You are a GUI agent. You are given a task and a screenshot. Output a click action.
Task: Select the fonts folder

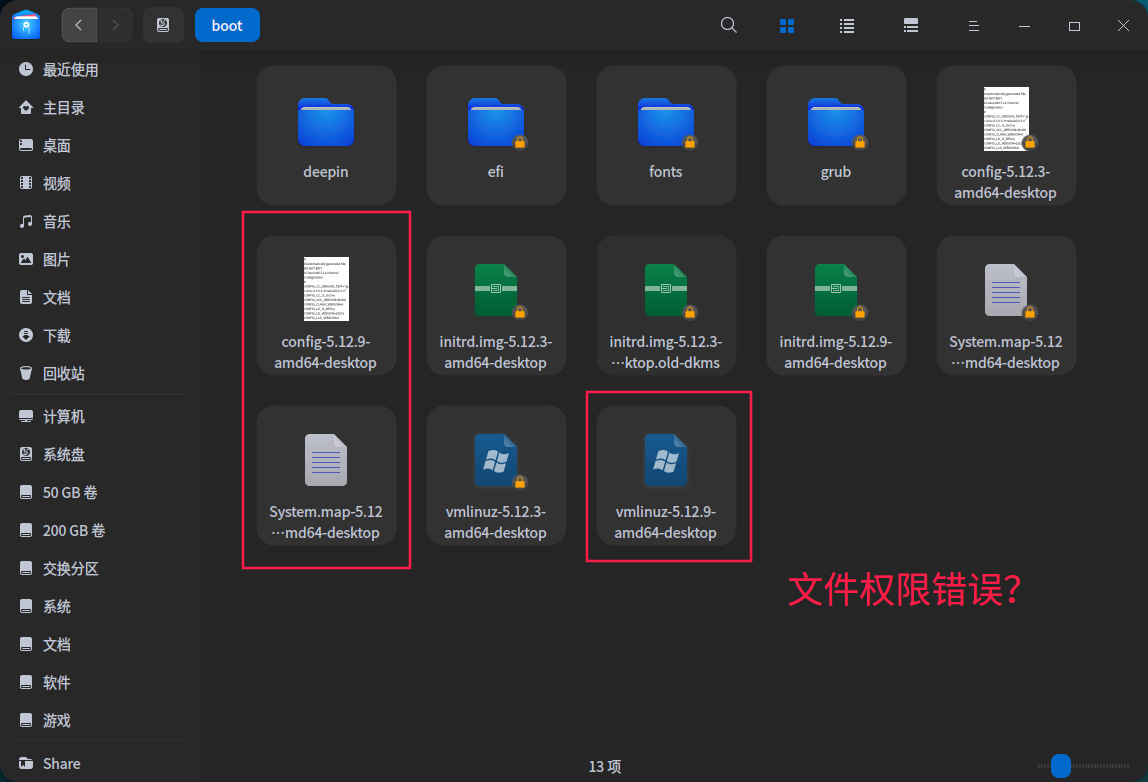tap(666, 135)
